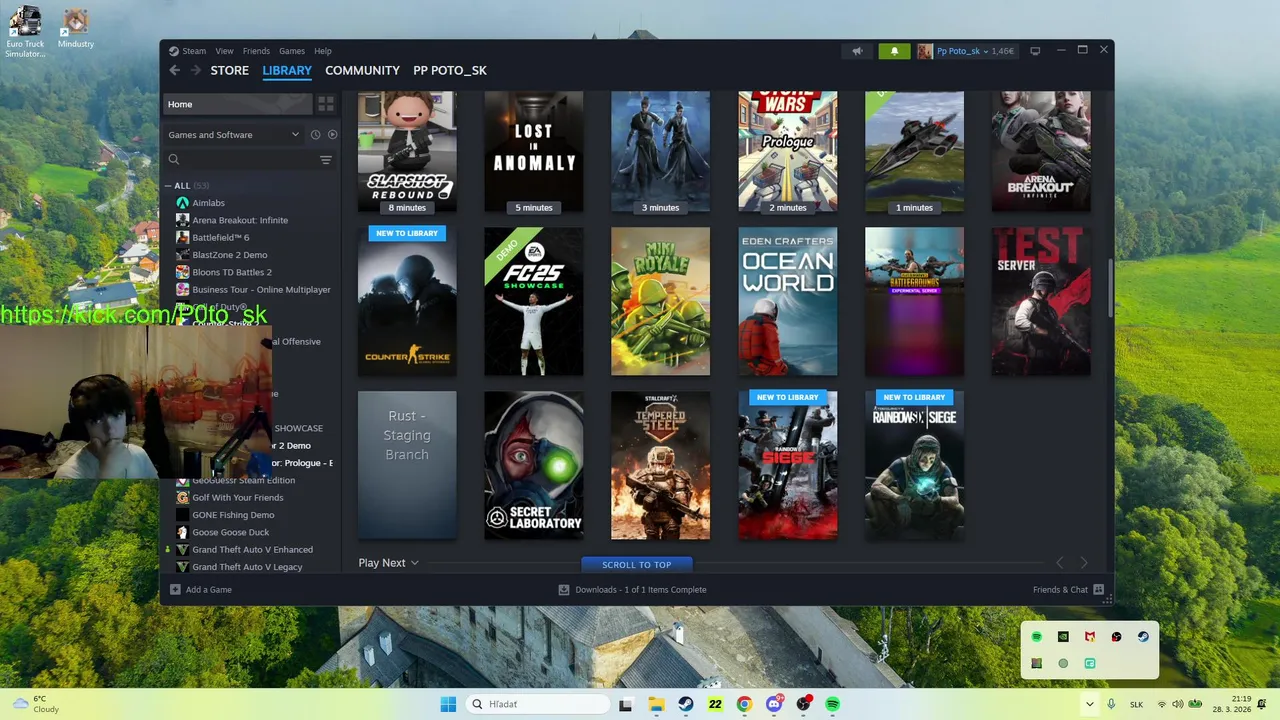
Task: Open Discord in the taskbar
Action: coord(774,704)
